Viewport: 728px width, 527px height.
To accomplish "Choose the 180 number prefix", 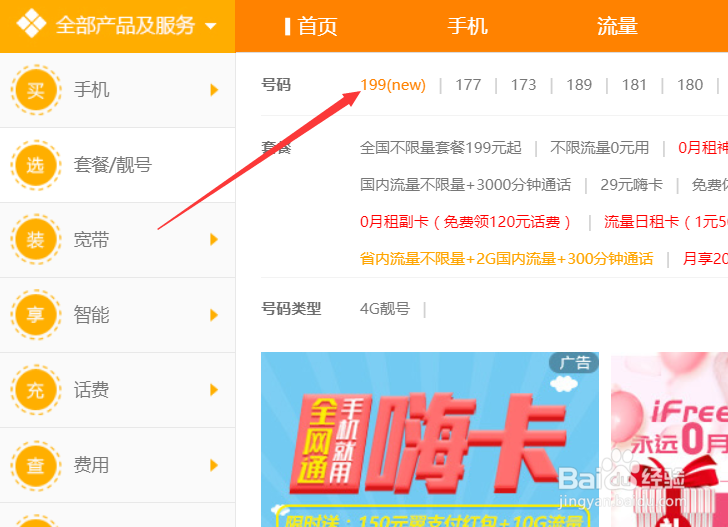I will coord(690,85).
